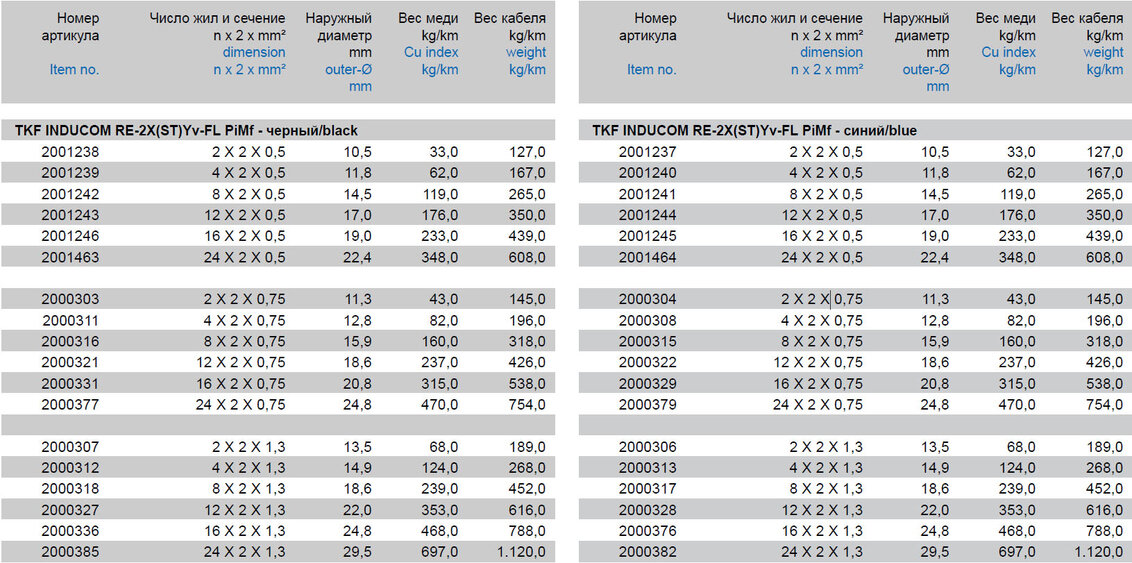The width and height of the screenshot is (1132, 563).
Task: Click outer diameter 22,0 for item 2000328
Action: pos(935,510)
